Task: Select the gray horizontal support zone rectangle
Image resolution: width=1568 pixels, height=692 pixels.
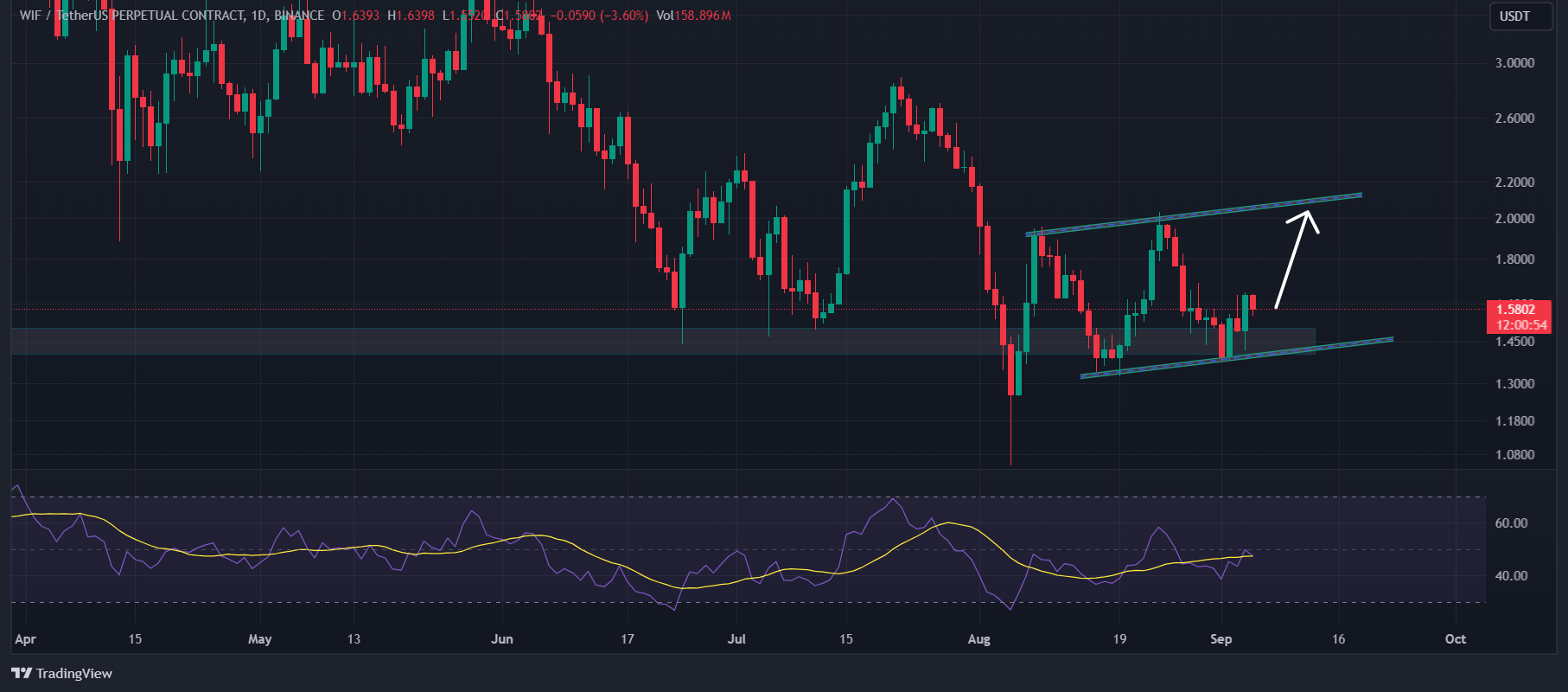Action: (663, 341)
